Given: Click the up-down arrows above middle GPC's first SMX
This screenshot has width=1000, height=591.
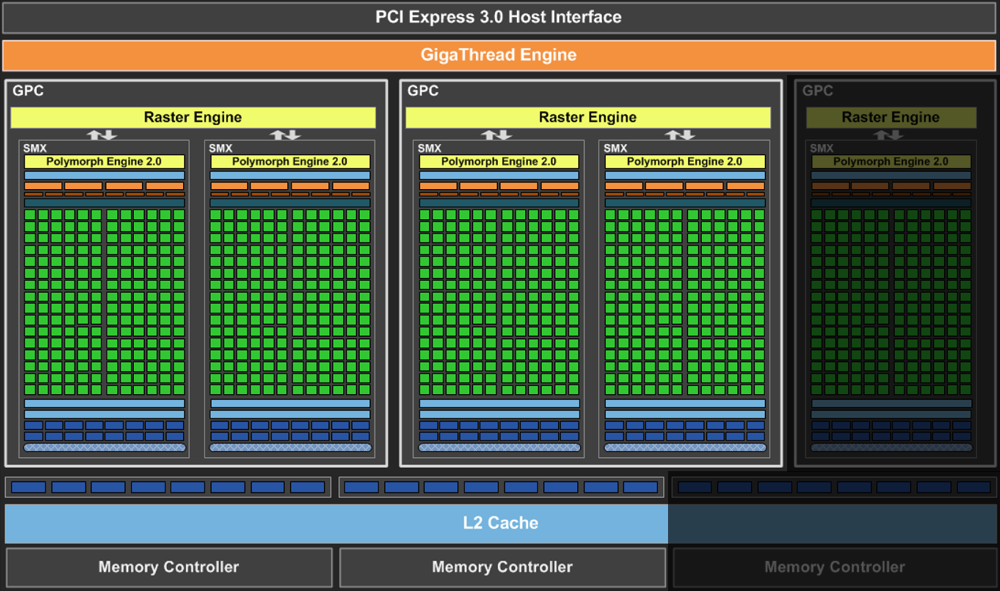Looking at the screenshot, I should coord(496,135).
